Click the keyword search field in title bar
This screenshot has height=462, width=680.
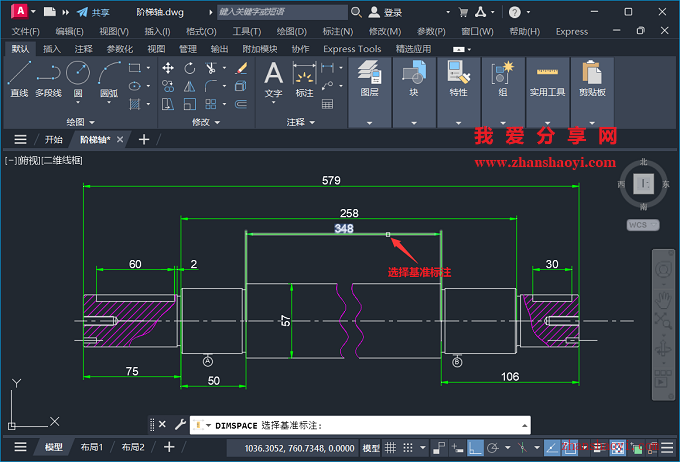point(282,12)
